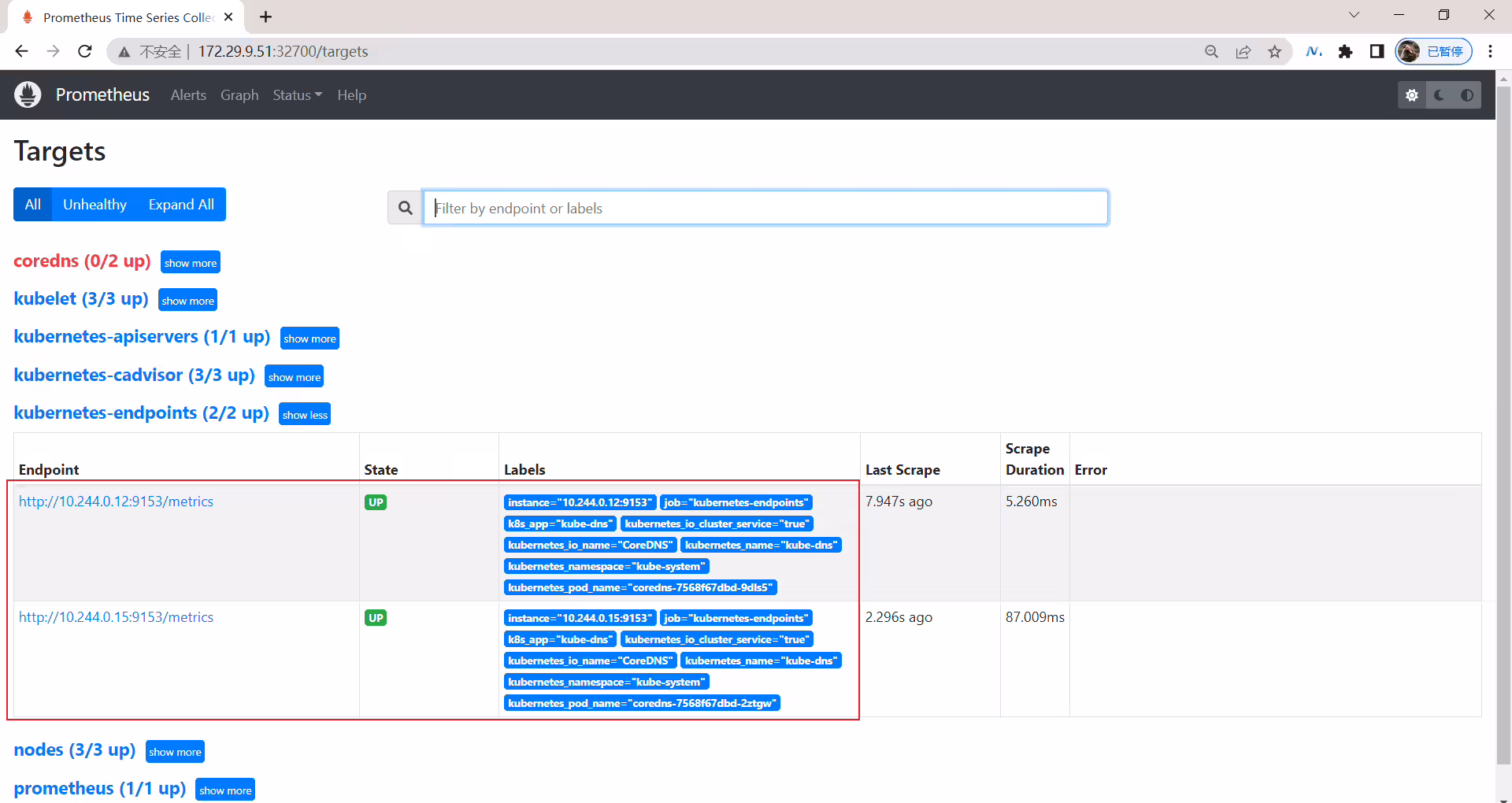The image size is (1512, 803).
Task: Click the Expand All button
Action: pyautogui.click(x=181, y=205)
